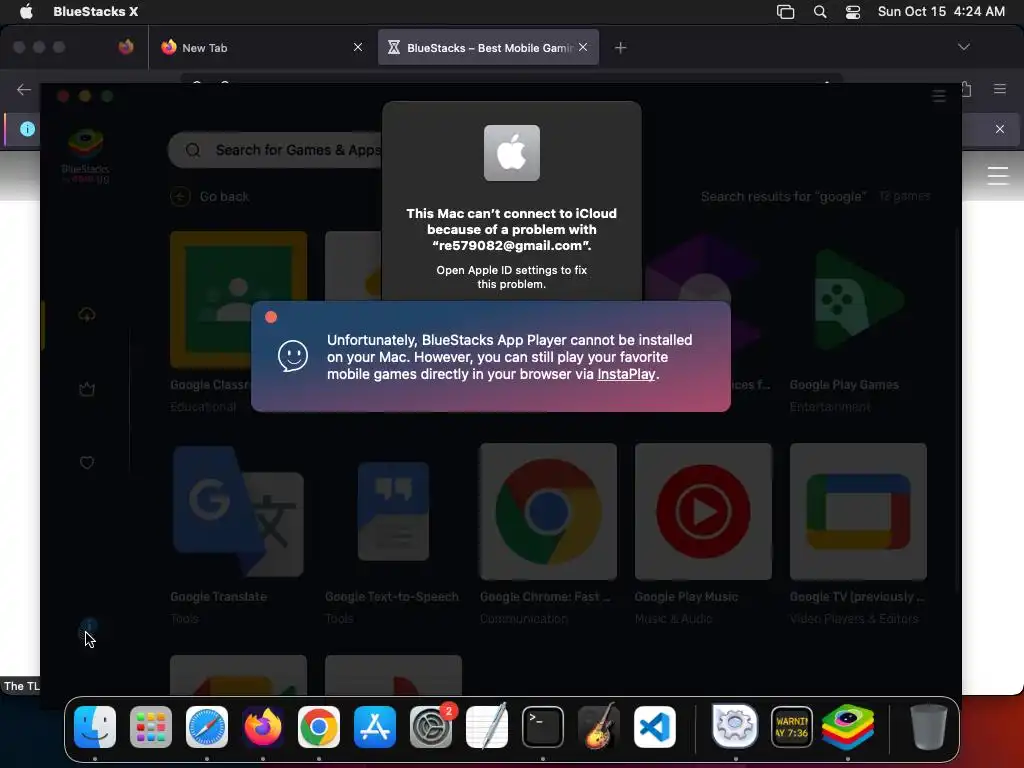This screenshot has height=768, width=1024.
Task: Click the InstaPlay link
Action: coord(626,374)
